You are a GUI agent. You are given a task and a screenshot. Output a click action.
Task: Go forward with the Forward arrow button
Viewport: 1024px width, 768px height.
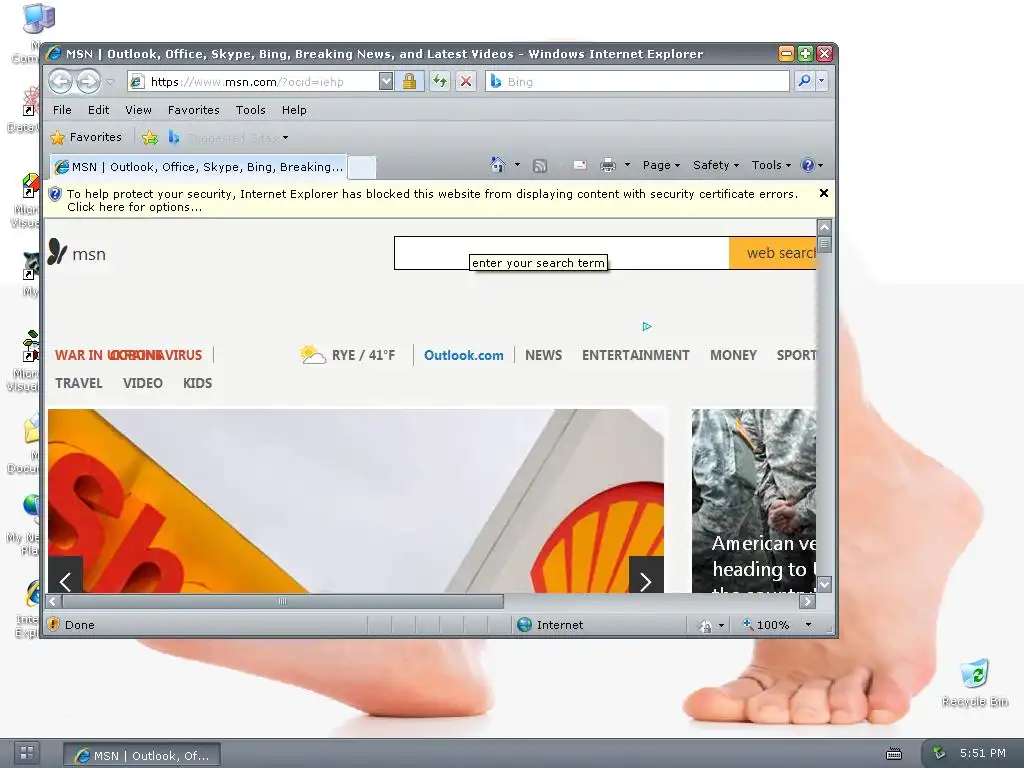click(x=88, y=82)
